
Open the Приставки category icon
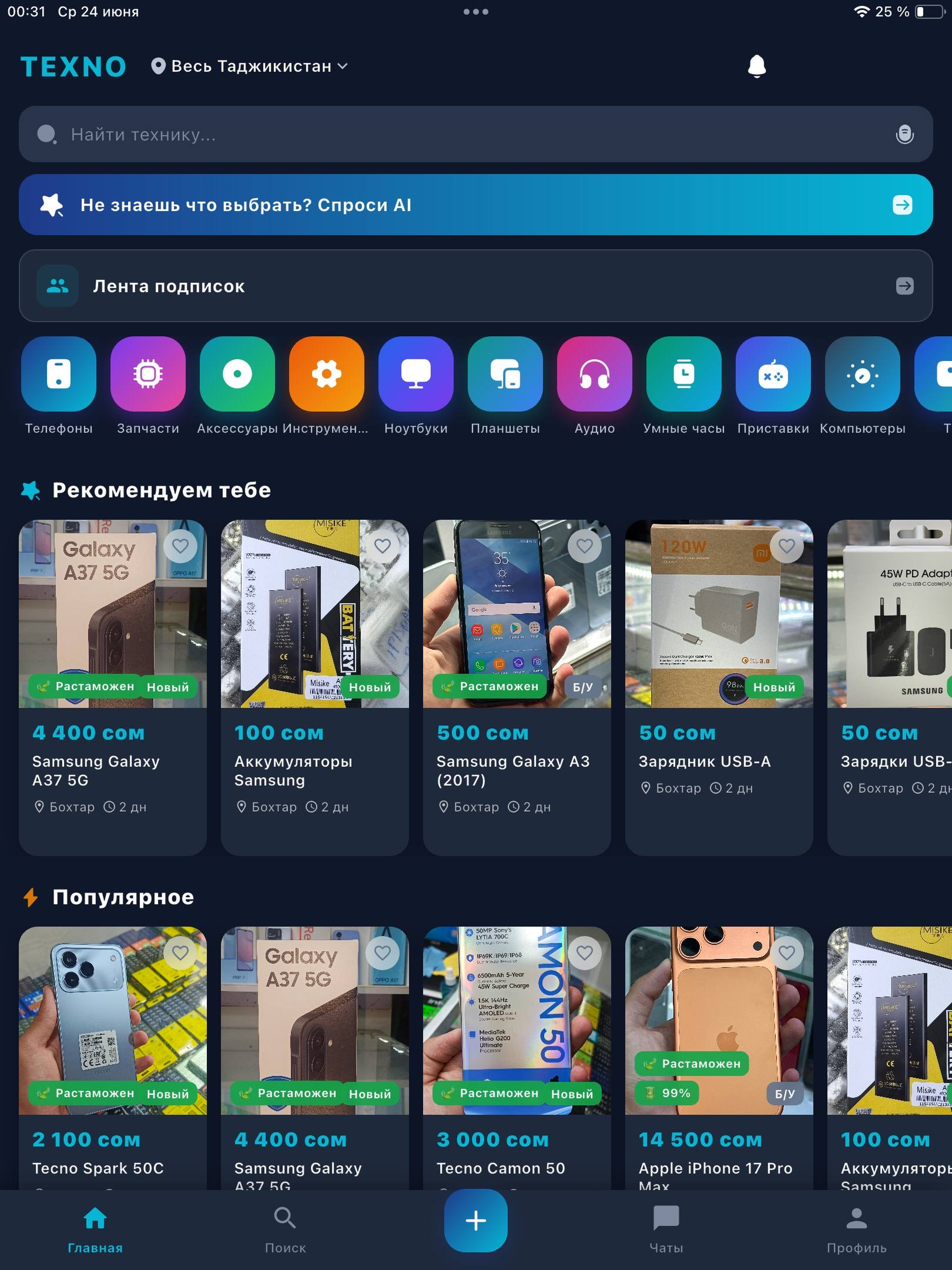click(773, 374)
